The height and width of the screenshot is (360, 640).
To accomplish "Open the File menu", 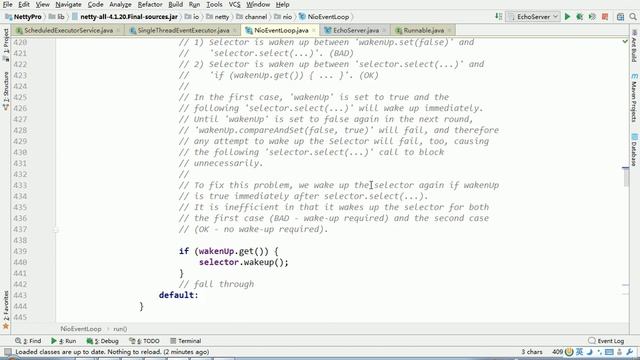I will (x=7, y=4).
